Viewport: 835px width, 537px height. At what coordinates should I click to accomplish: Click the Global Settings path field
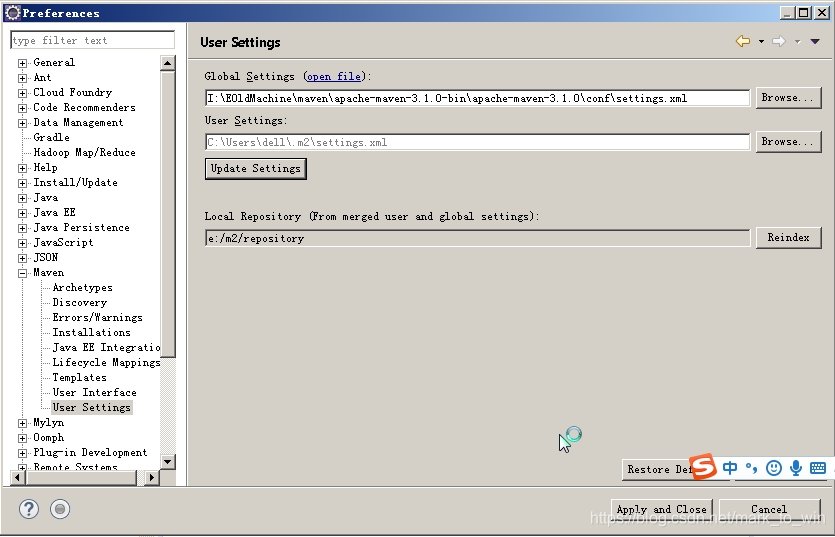[x=478, y=98]
